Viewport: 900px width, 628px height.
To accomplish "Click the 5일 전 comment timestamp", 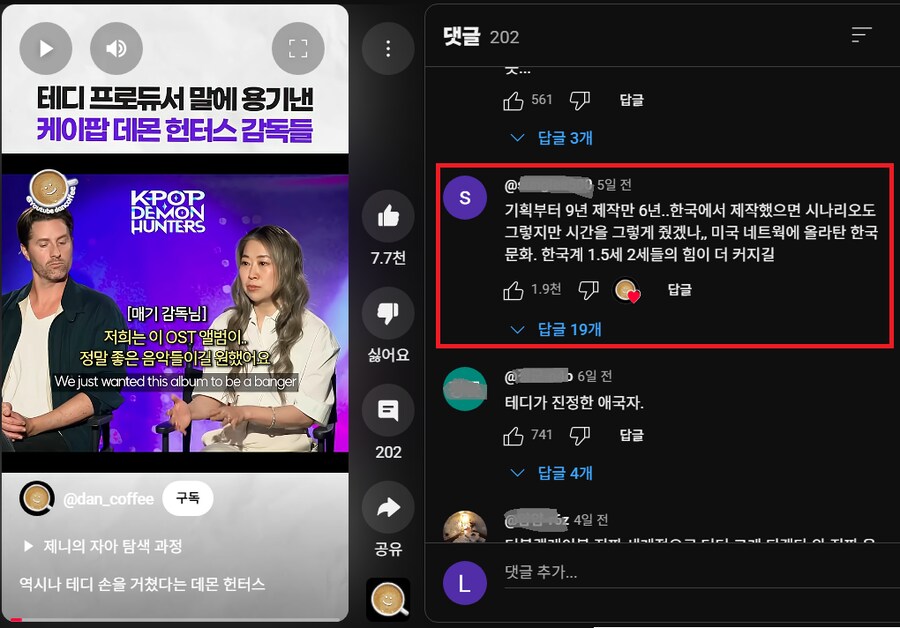I will 614,185.
